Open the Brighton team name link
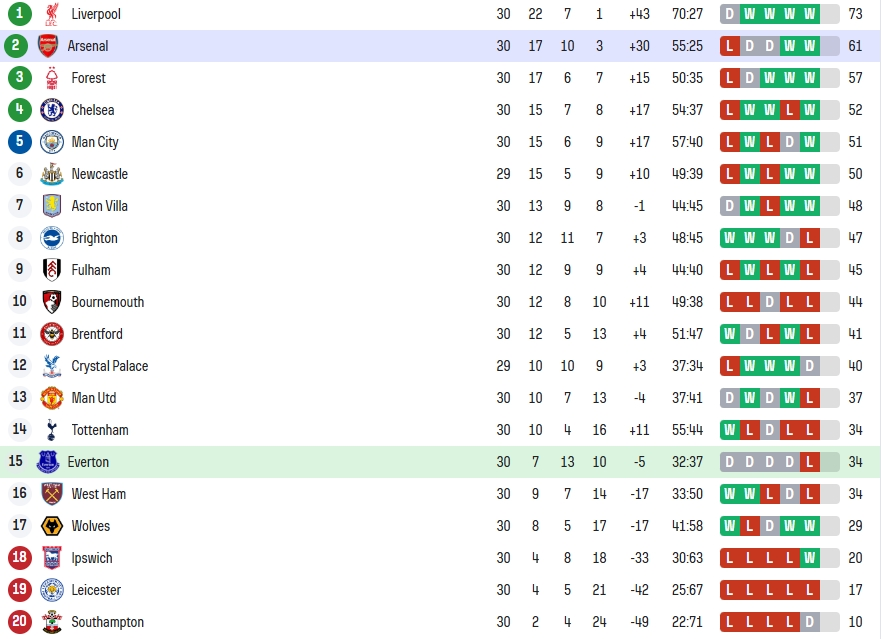The height and width of the screenshot is (639, 881). pyautogui.click(x=94, y=238)
